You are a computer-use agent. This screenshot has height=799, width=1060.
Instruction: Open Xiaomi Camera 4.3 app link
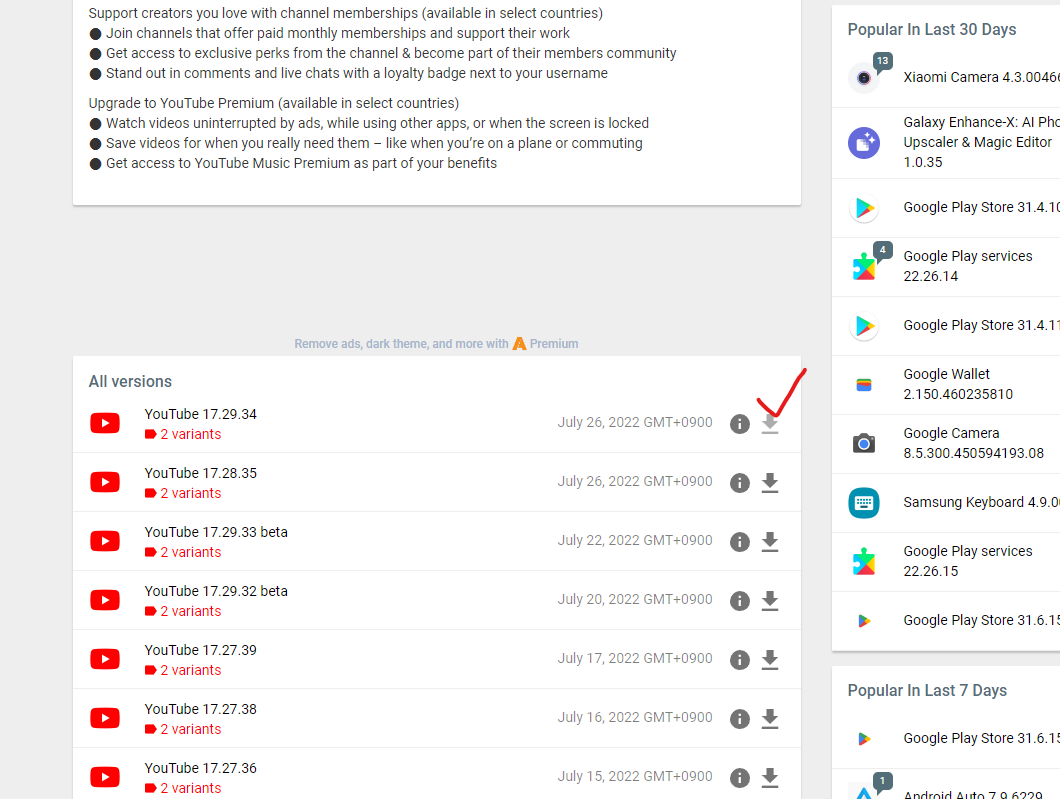click(982, 77)
